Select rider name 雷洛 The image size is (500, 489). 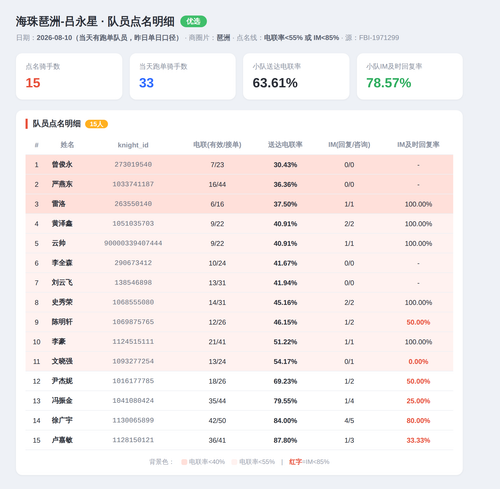59,204
